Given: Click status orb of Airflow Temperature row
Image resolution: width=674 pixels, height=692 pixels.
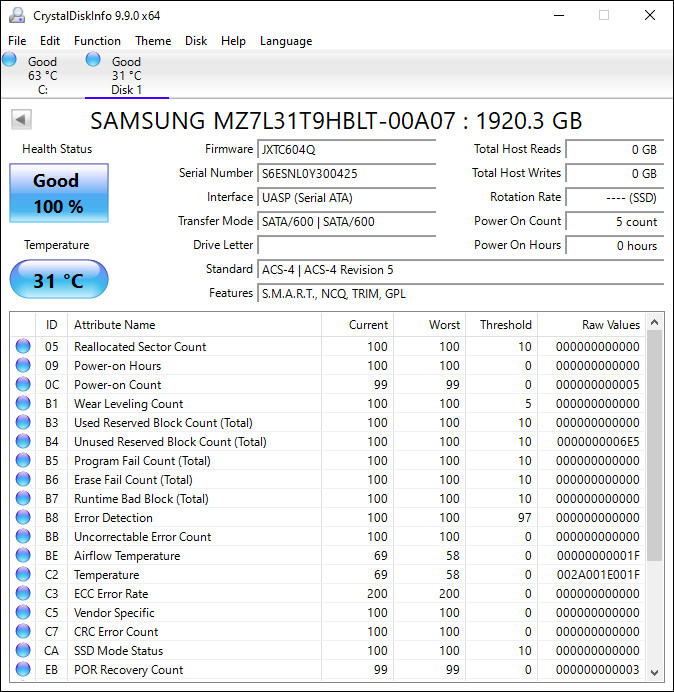Looking at the screenshot, I should [x=23, y=555].
